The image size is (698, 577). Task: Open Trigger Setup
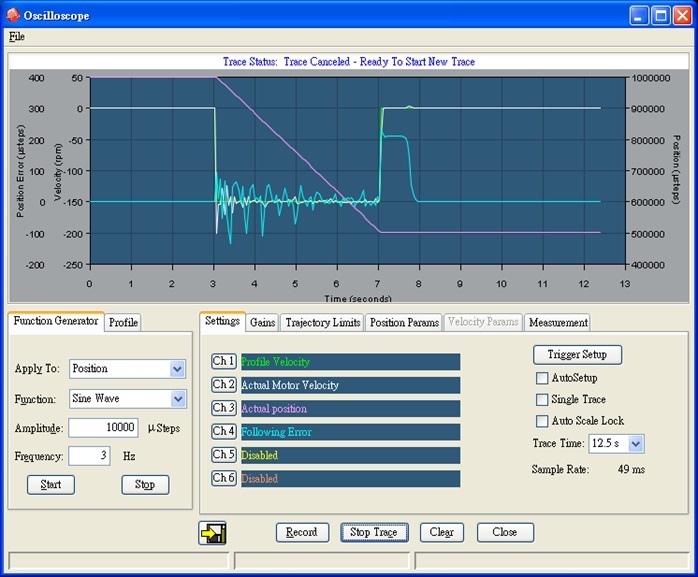pyautogui.click(x=577, y=355)
